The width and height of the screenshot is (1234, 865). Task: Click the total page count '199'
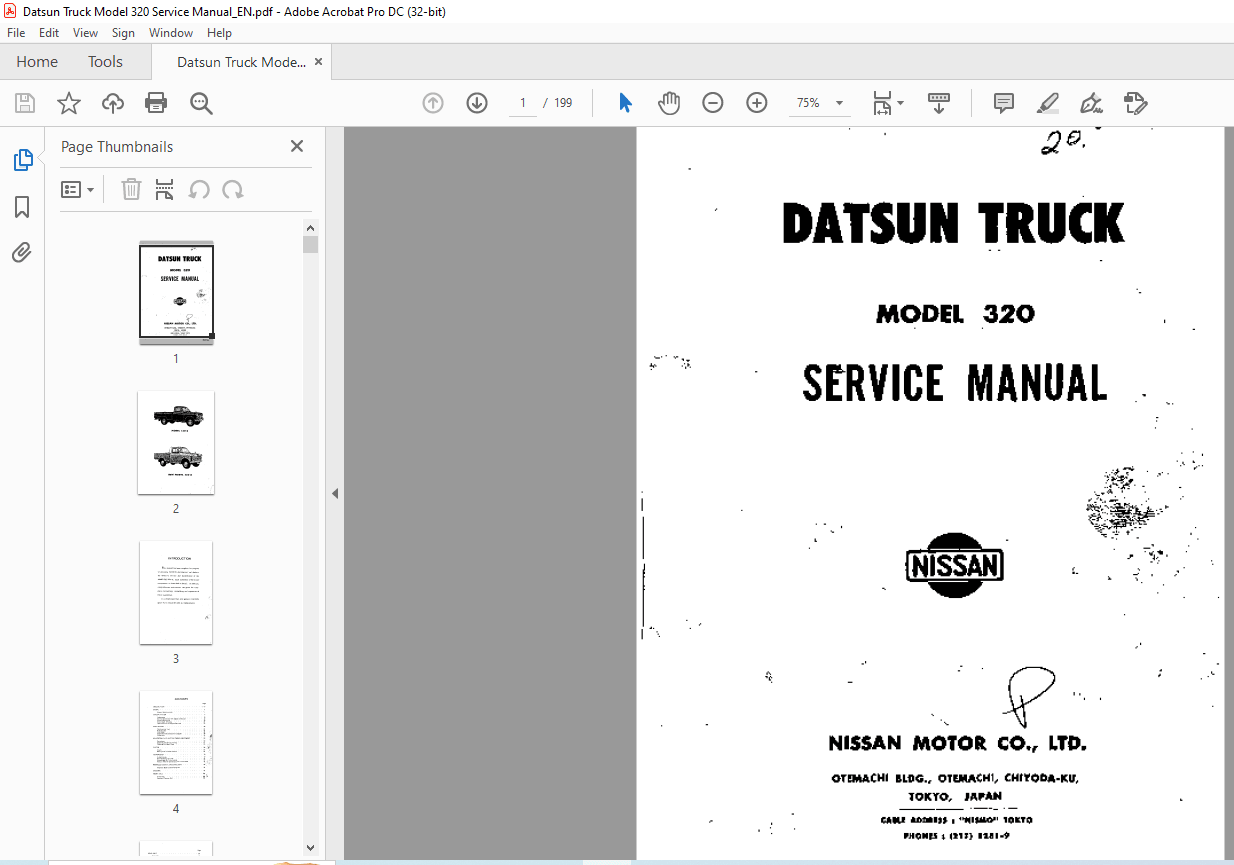(x=563, y=103)
